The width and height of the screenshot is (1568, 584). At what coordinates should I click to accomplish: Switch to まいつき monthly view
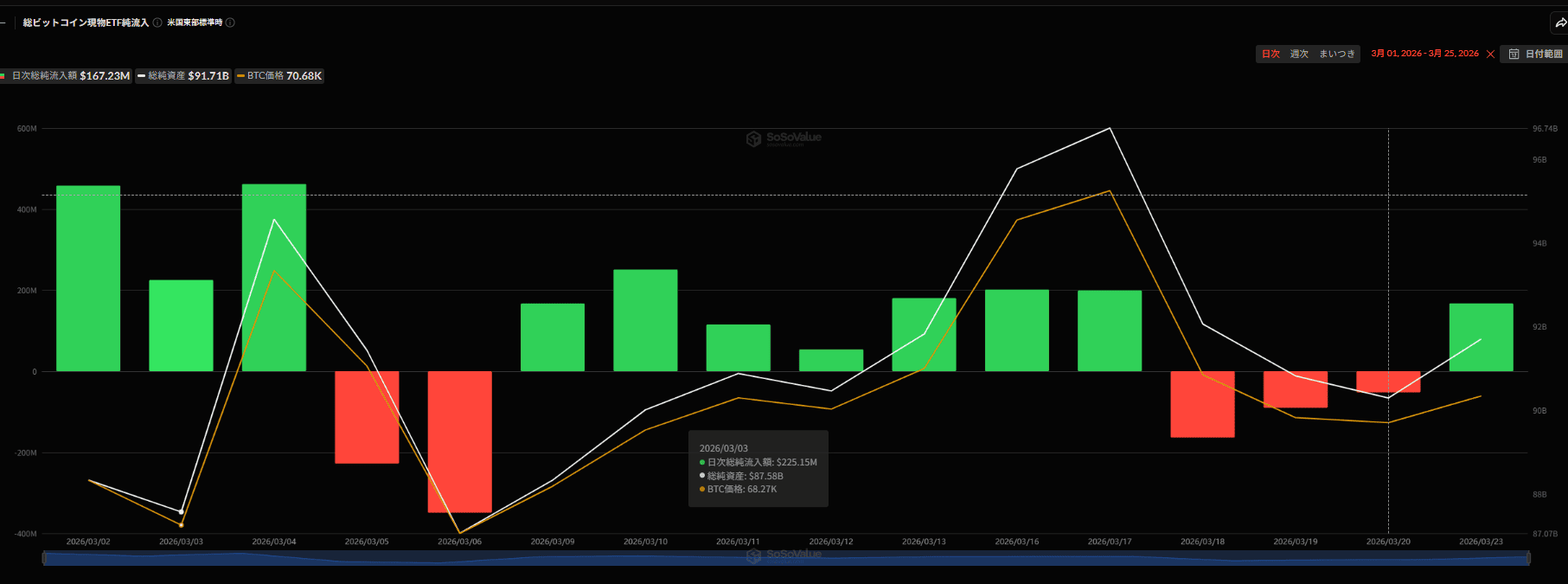point(1336,55)
